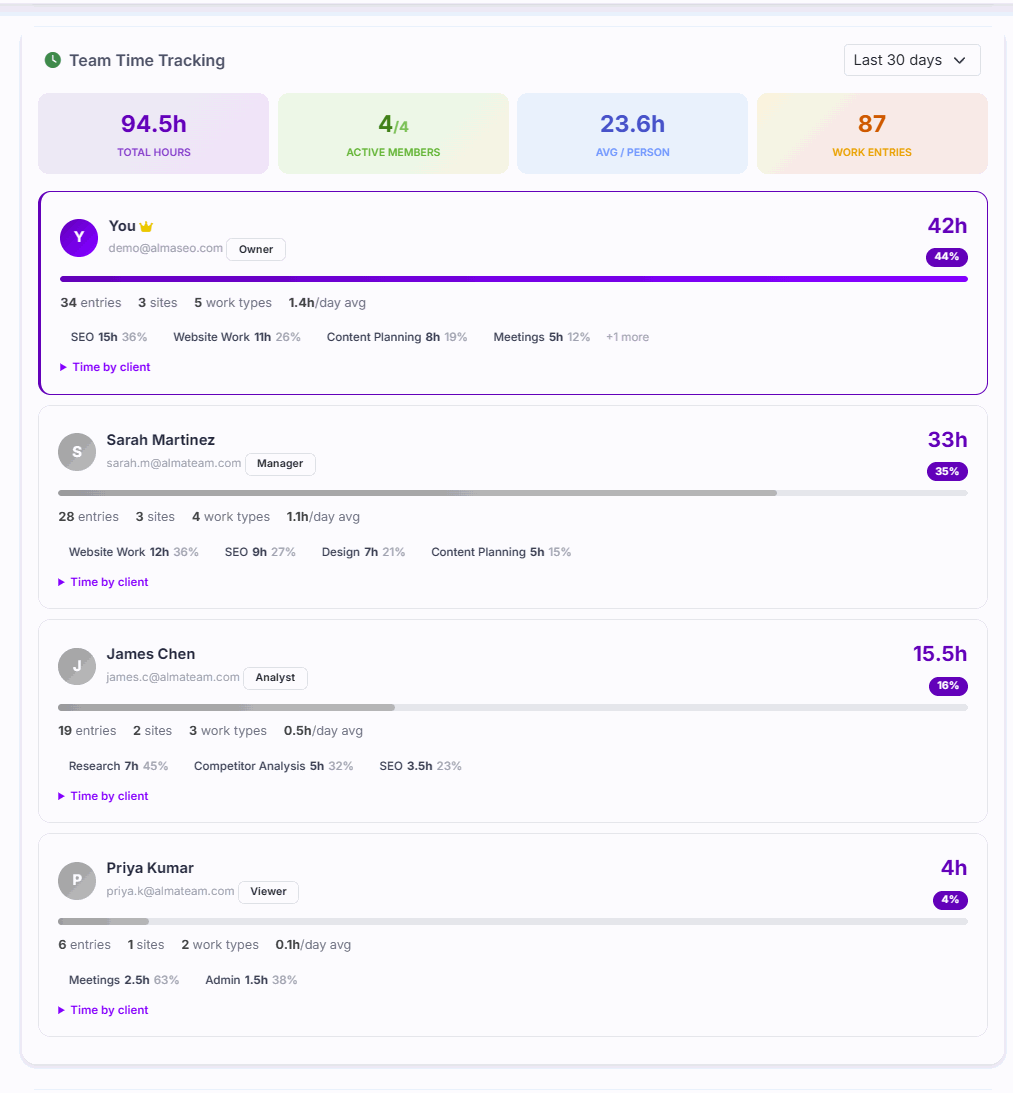Click the 94.5h Total Hours card
Image resolution: width=1013 pixels, height=1093 pixels.
[153, 133]
